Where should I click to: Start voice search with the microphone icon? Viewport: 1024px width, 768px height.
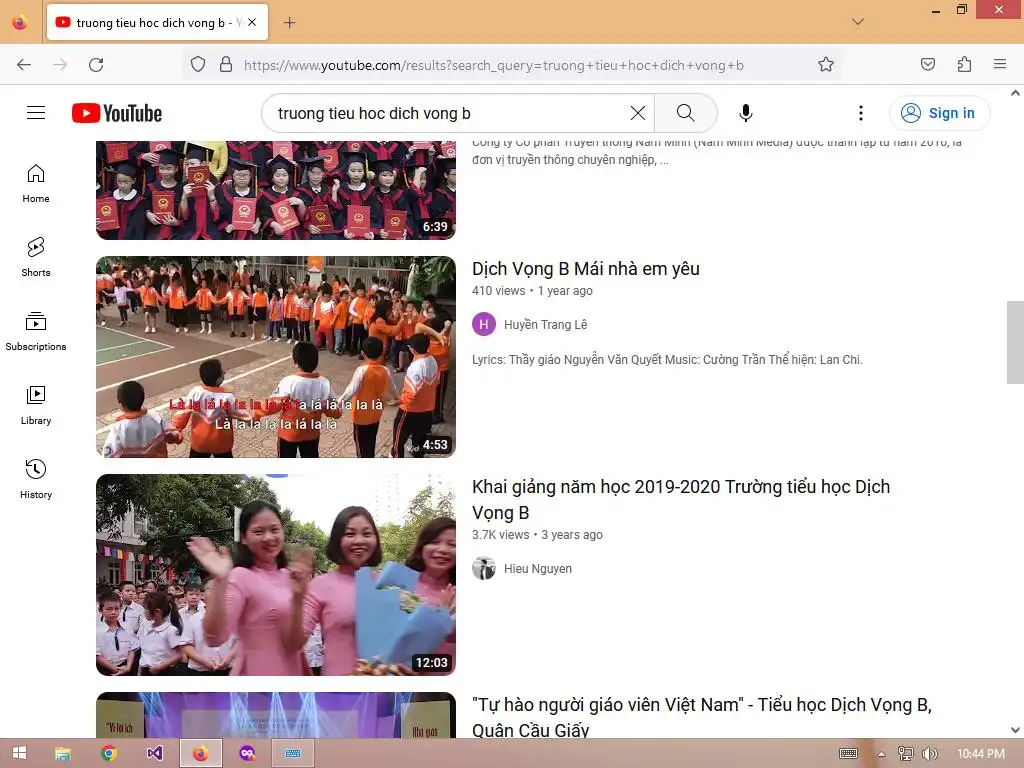coord(746,113)
